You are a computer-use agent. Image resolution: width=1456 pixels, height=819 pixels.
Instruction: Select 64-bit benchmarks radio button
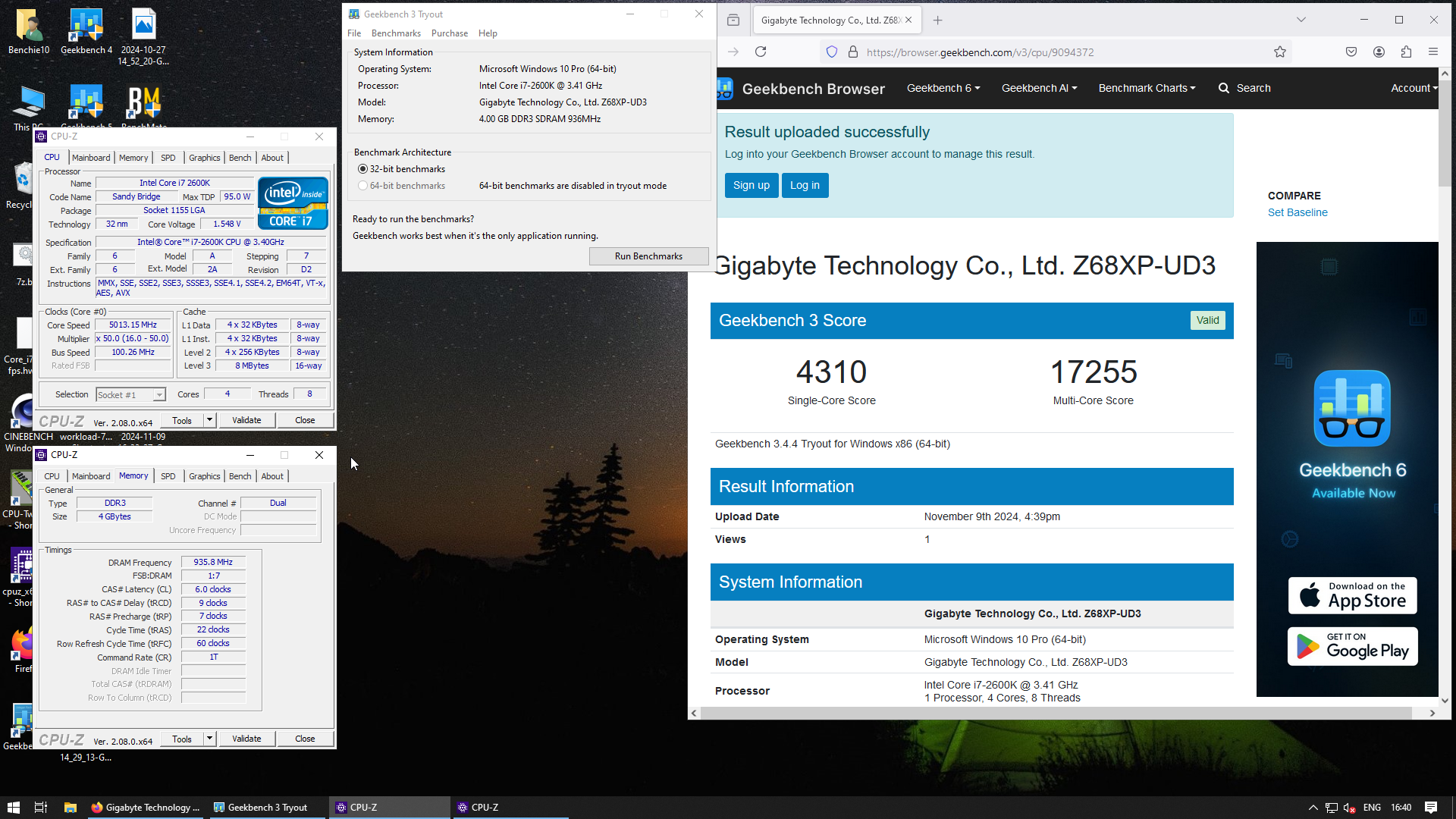point(362,186)
